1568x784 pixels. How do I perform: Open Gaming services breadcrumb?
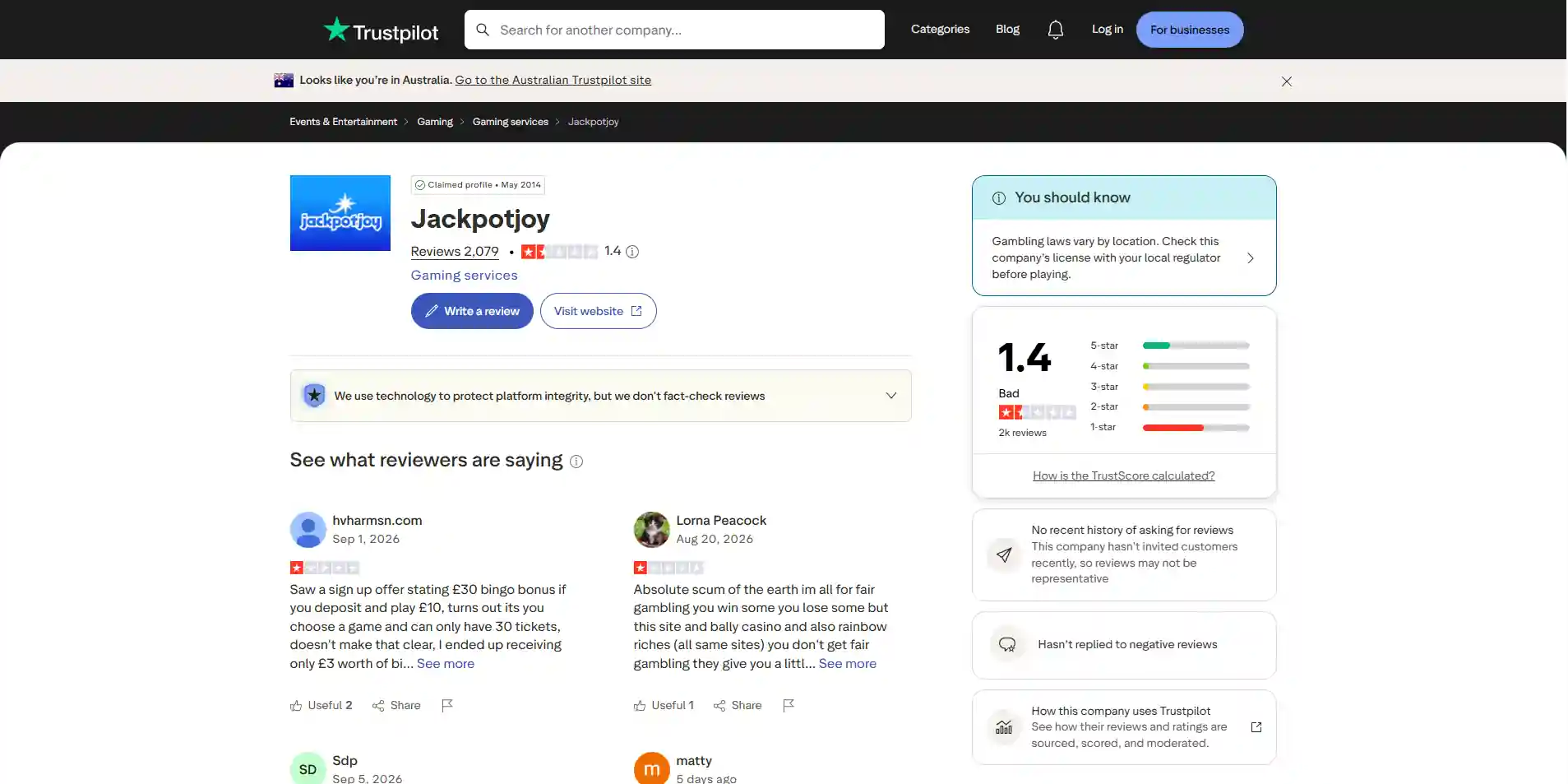[x=510, y=122]
